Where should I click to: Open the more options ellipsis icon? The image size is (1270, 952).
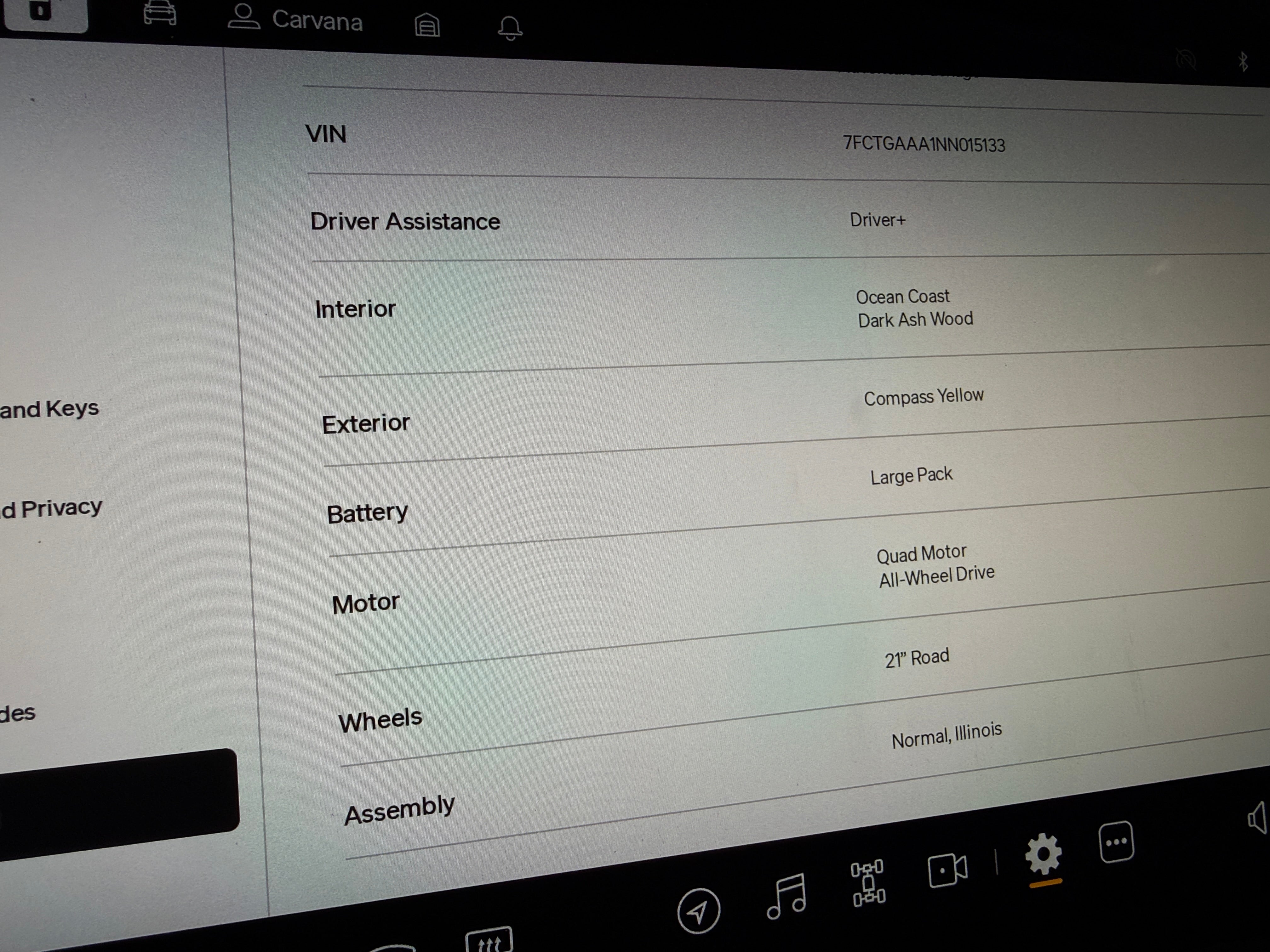point(1116,842)
